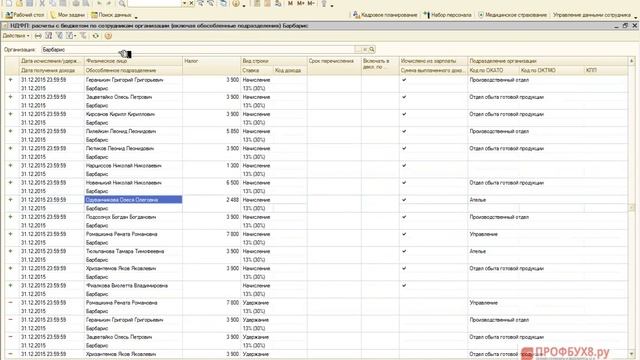Image resolution: width=640 pixels, height=360 pixels.
Task: Open the top search box dropdown arrow
Action: point(184,4)
